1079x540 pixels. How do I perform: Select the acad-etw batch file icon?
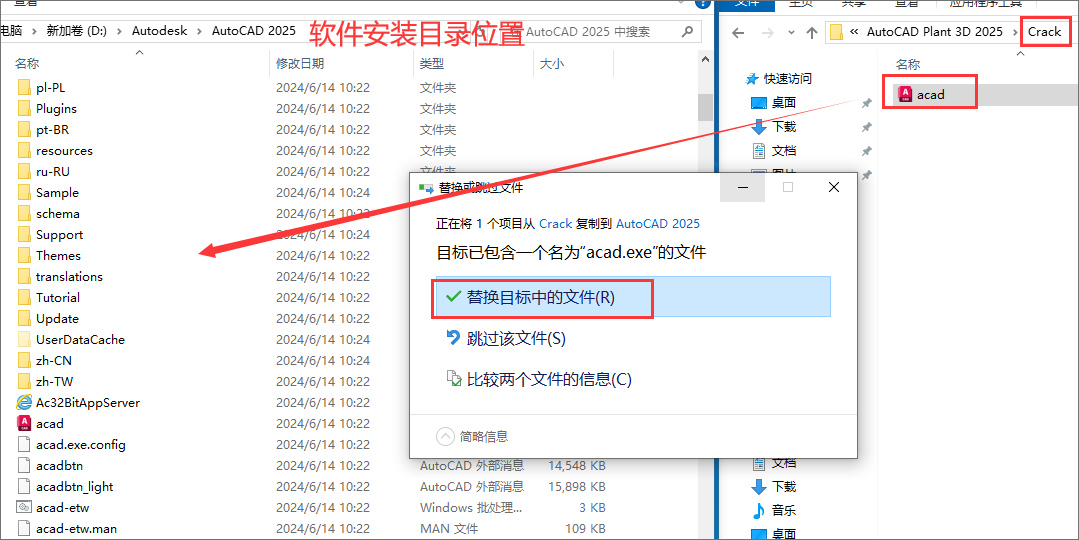click(24, 508)
